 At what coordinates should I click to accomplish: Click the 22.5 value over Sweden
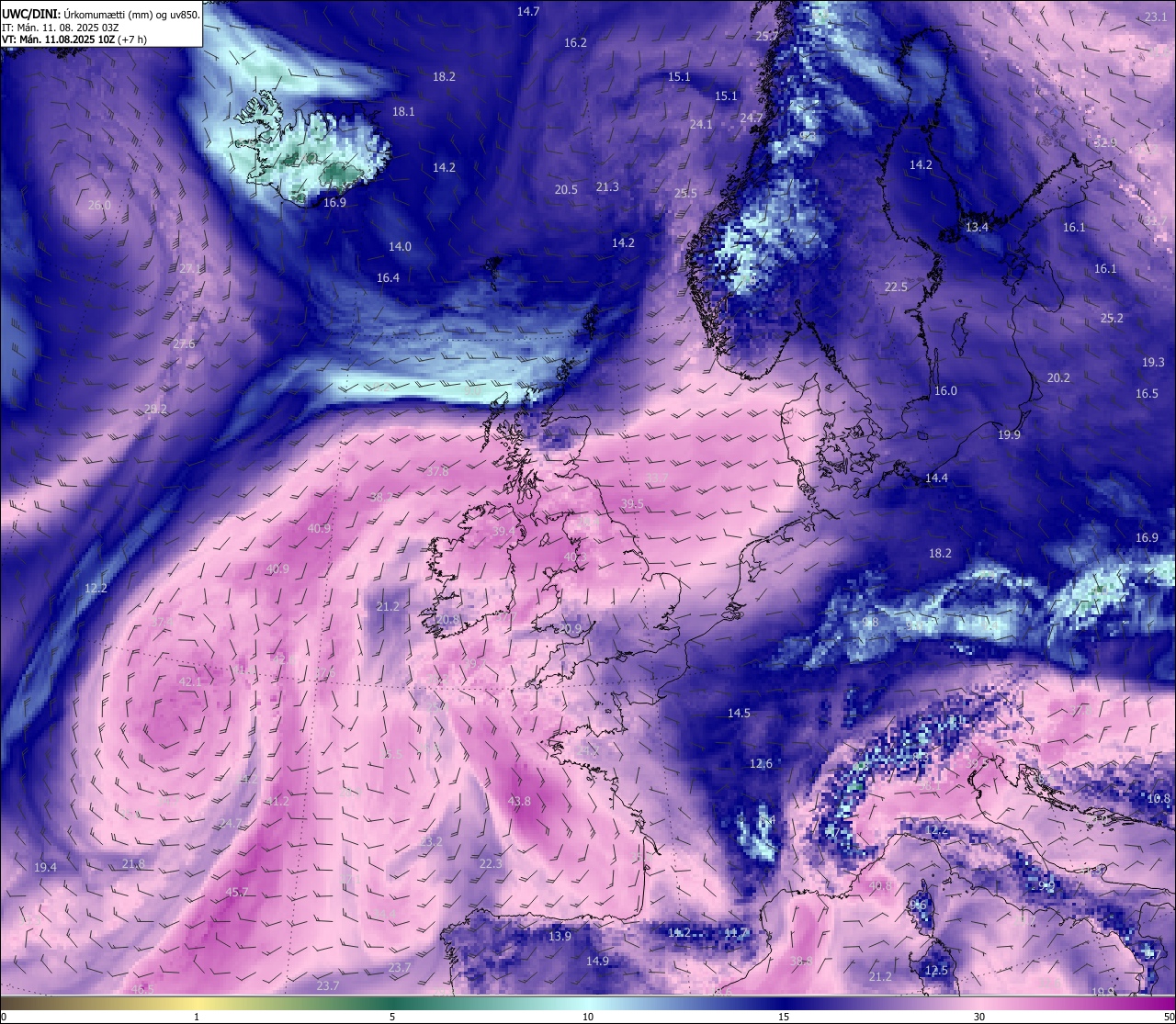tap(896, 287)
